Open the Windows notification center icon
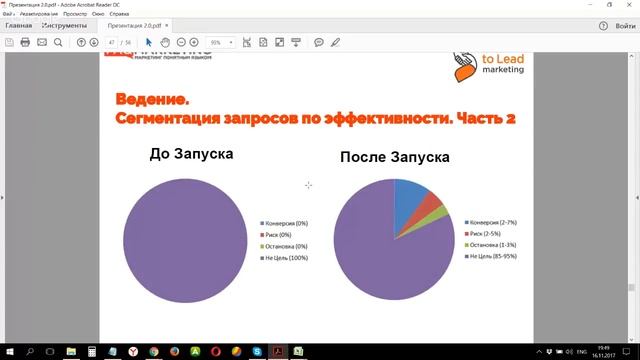The height and width of the screenshot is (360, 640). click(627, 352)
